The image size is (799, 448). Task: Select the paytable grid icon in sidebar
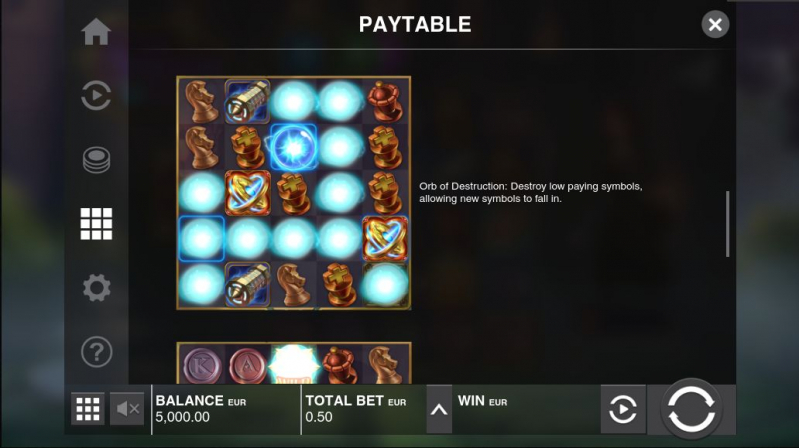[x=96, y=223]
